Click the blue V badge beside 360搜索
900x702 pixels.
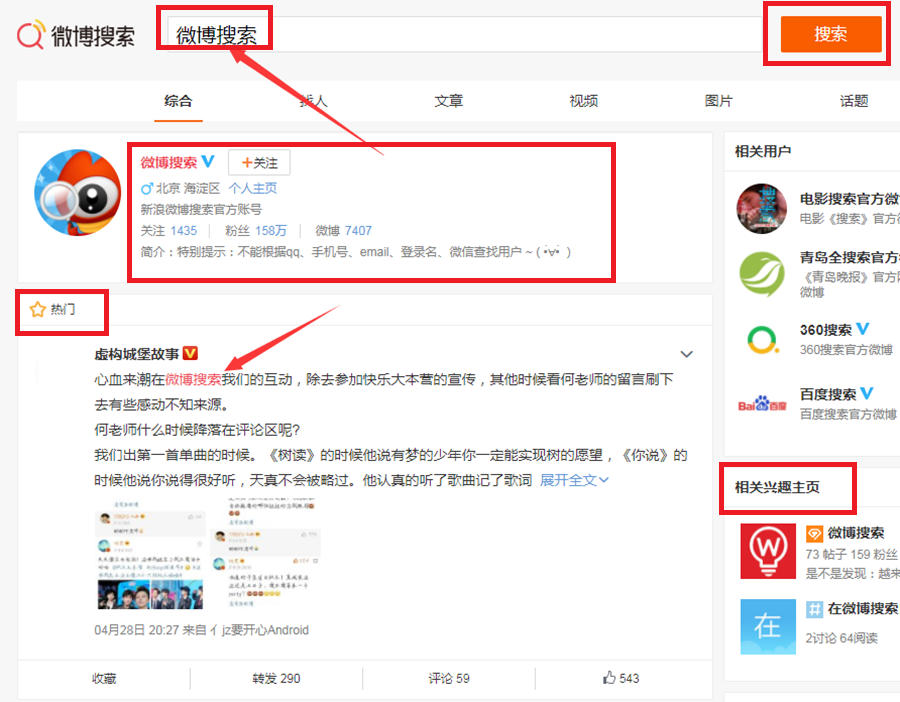pos(863,329)
